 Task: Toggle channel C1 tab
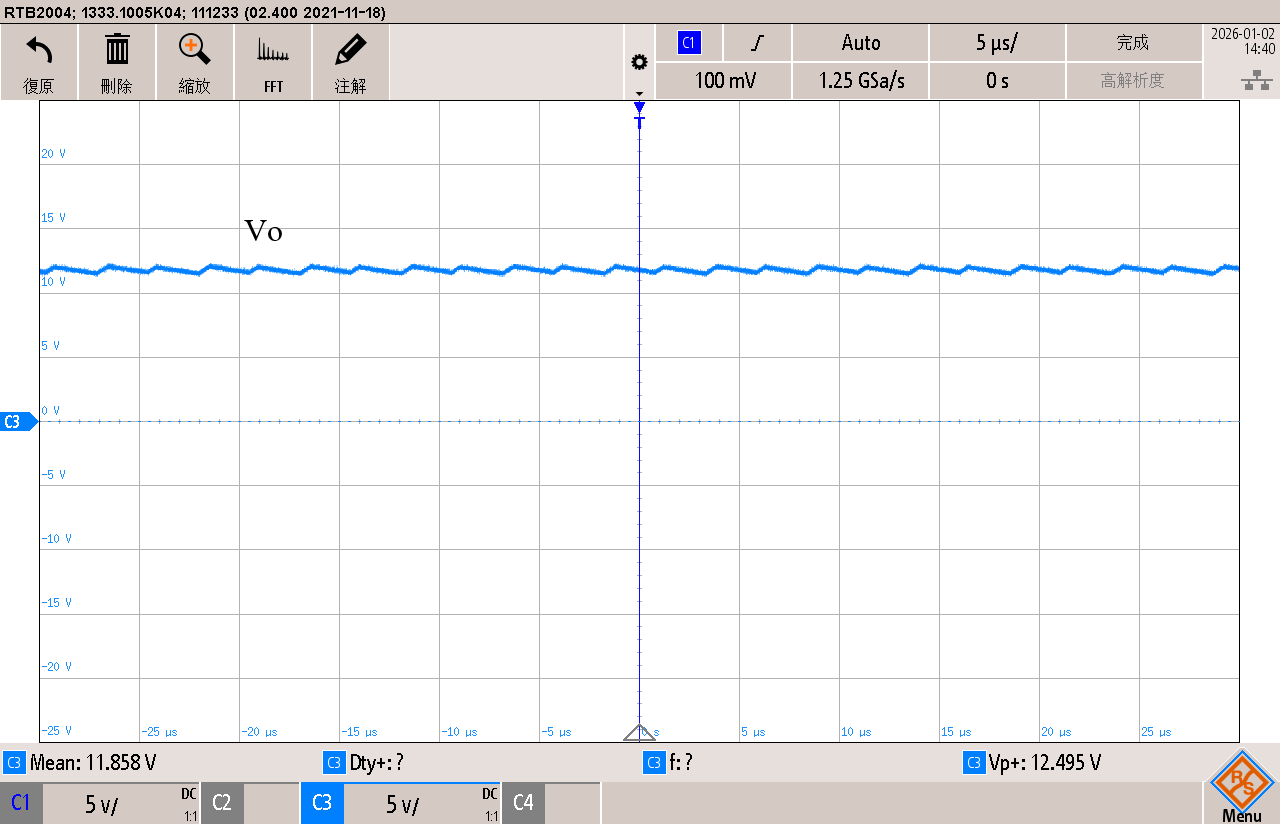pyautogui.click(x=21, y=803)
